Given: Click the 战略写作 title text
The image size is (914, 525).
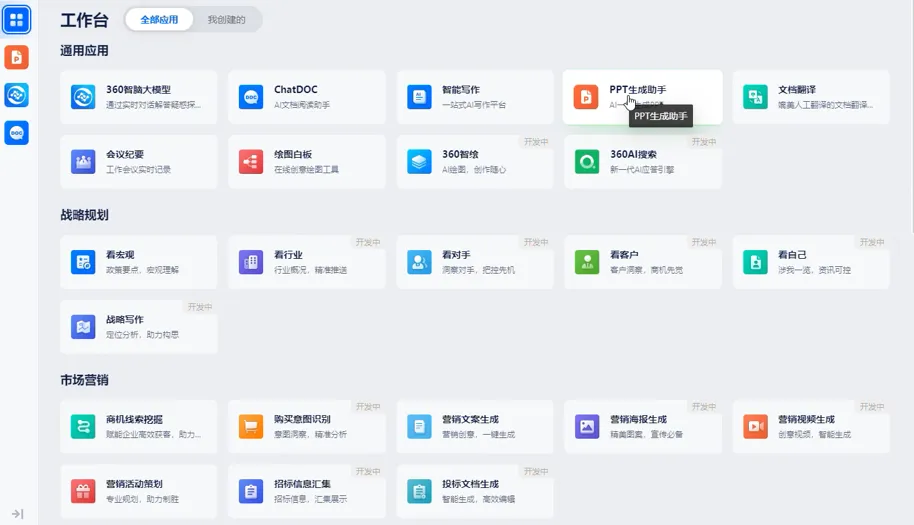Looking at the screenshot, I should 125,320.
